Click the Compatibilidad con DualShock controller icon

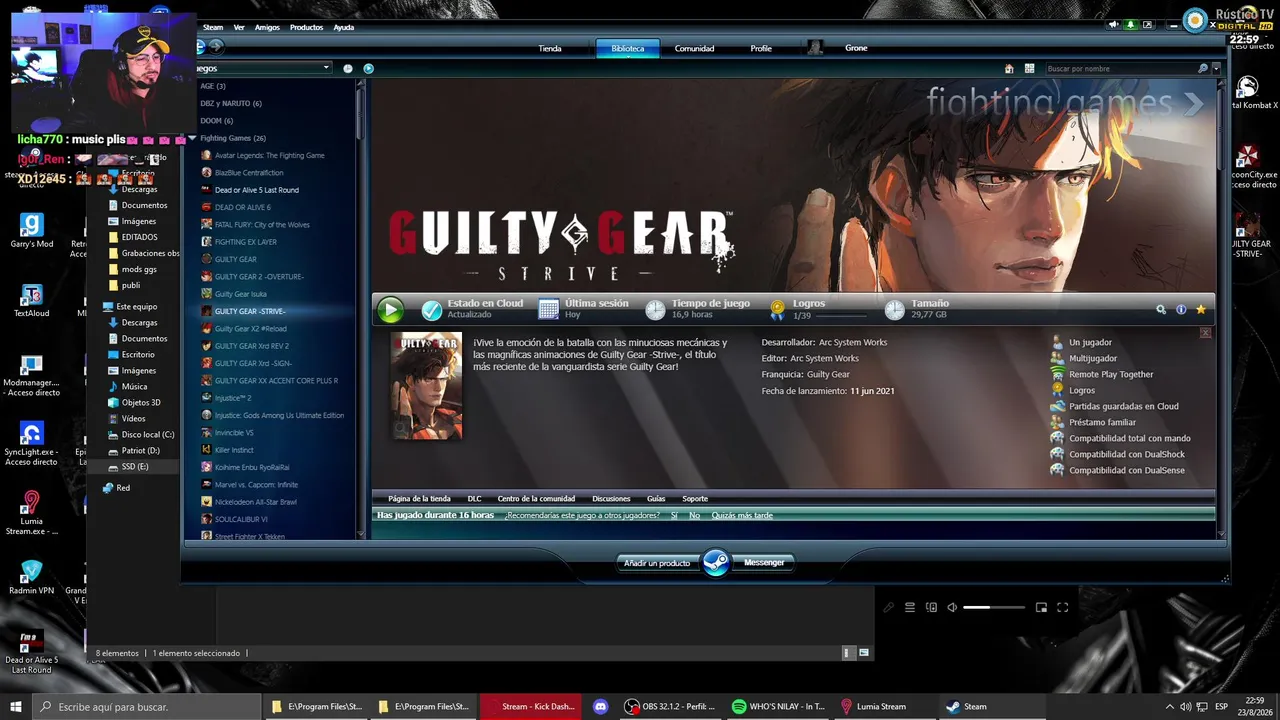pos(1058,454)
